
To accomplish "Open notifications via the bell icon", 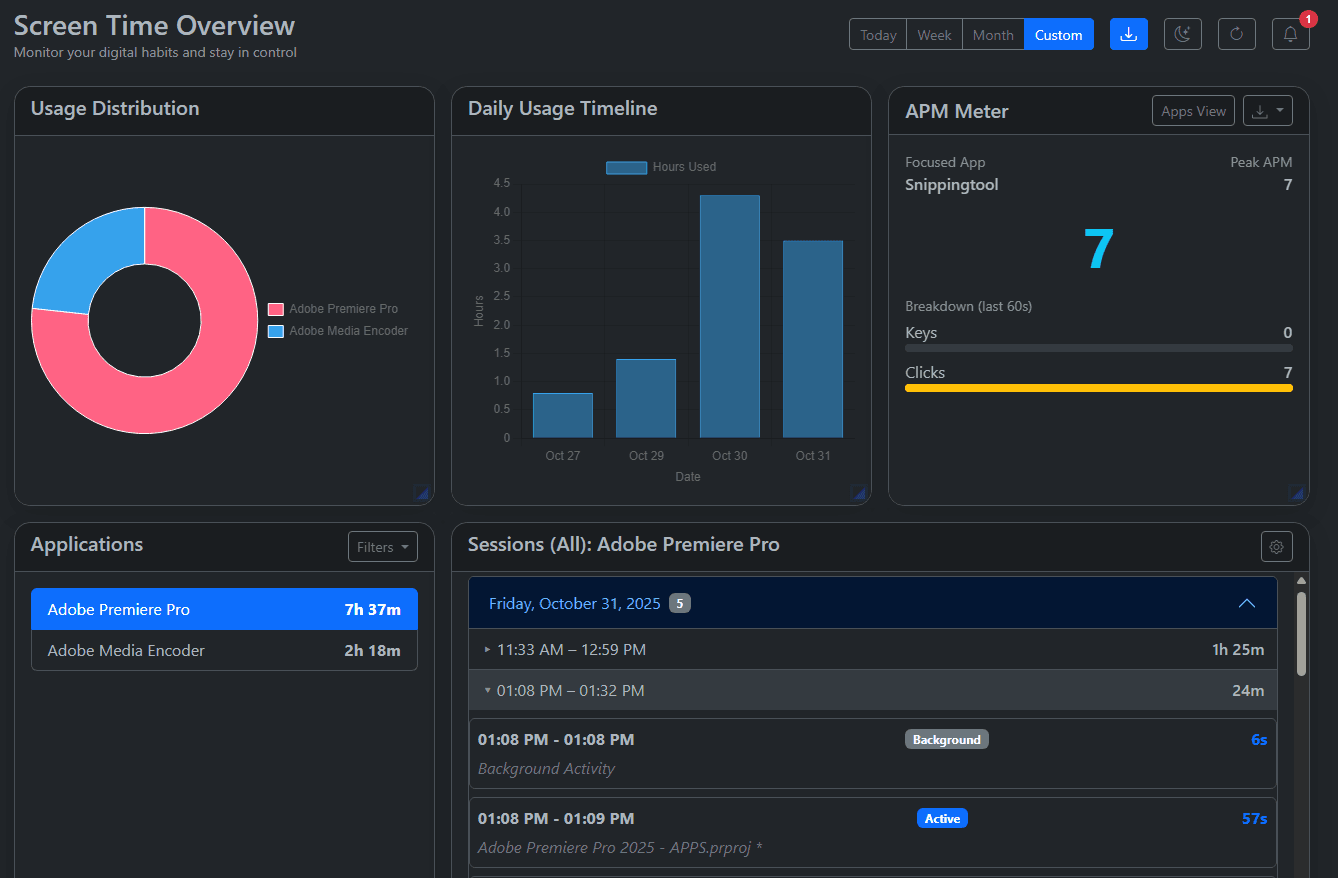I will coord(1290,33).
